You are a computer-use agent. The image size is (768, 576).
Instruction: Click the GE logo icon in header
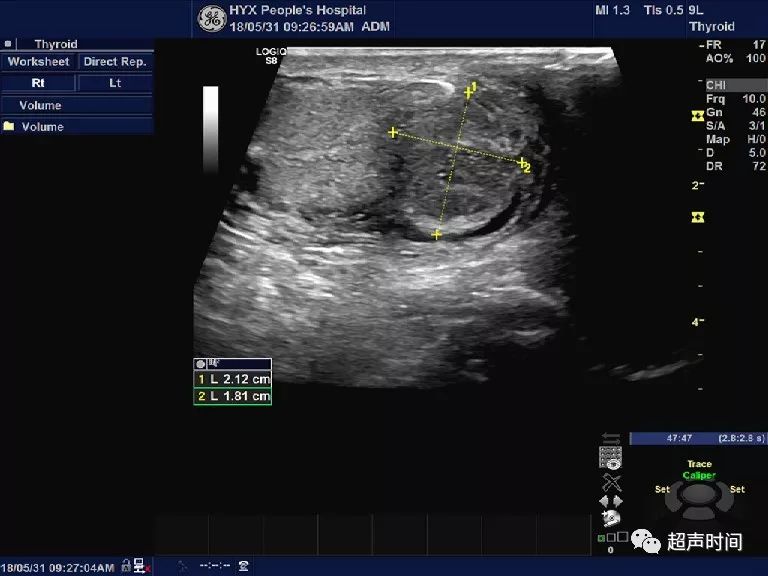click(212, 19)
